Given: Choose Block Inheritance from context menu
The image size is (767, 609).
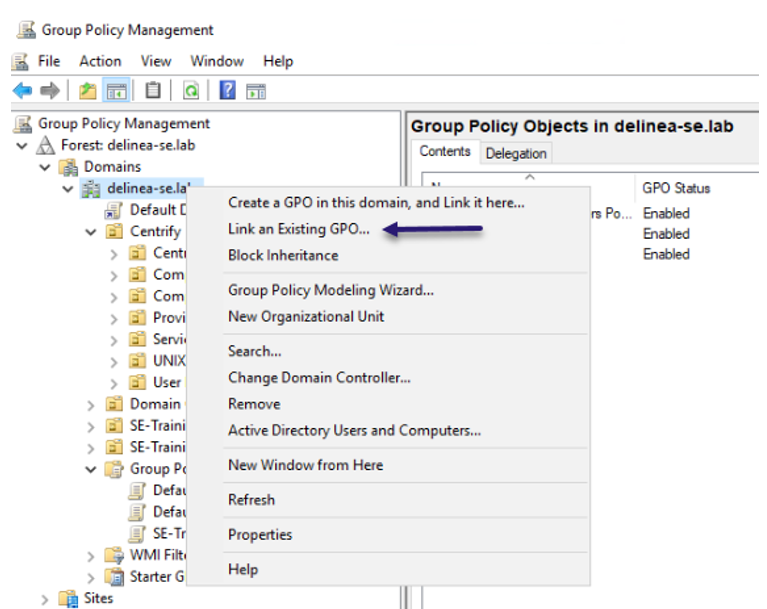Looking at the screenshot, I should pyautogui.click(x=283, y=255).
